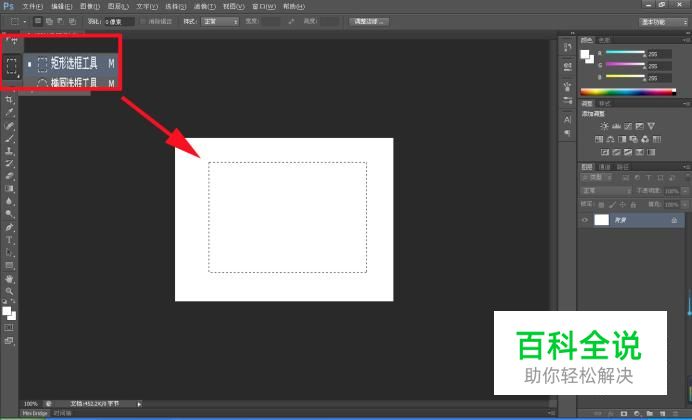
Task: Open the 文件(F) File menu
Action: [x=33, y=7]
